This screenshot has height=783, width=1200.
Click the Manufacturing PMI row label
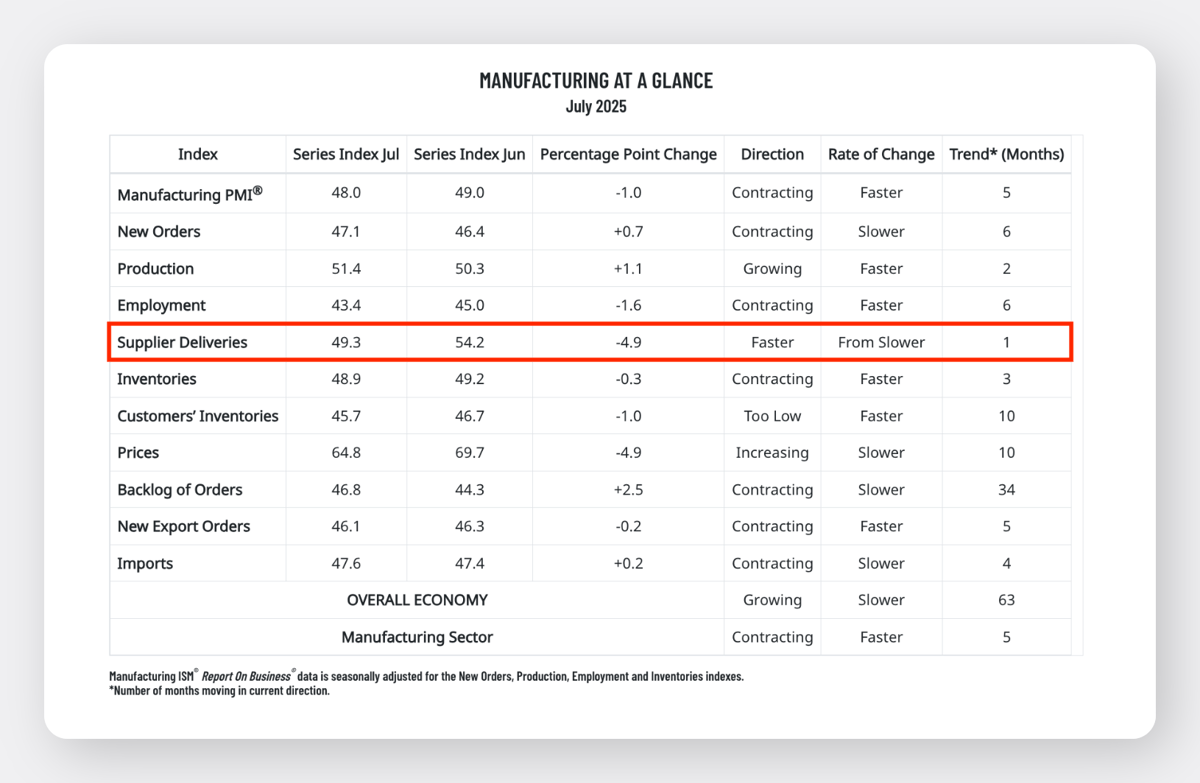190,193
